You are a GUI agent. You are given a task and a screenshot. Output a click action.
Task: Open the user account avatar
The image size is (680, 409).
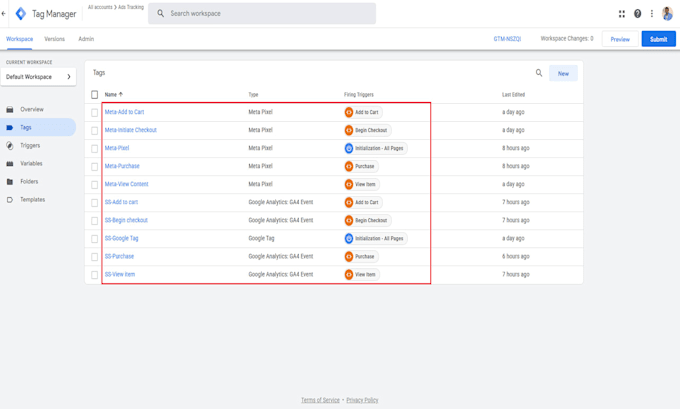point(667,14)
